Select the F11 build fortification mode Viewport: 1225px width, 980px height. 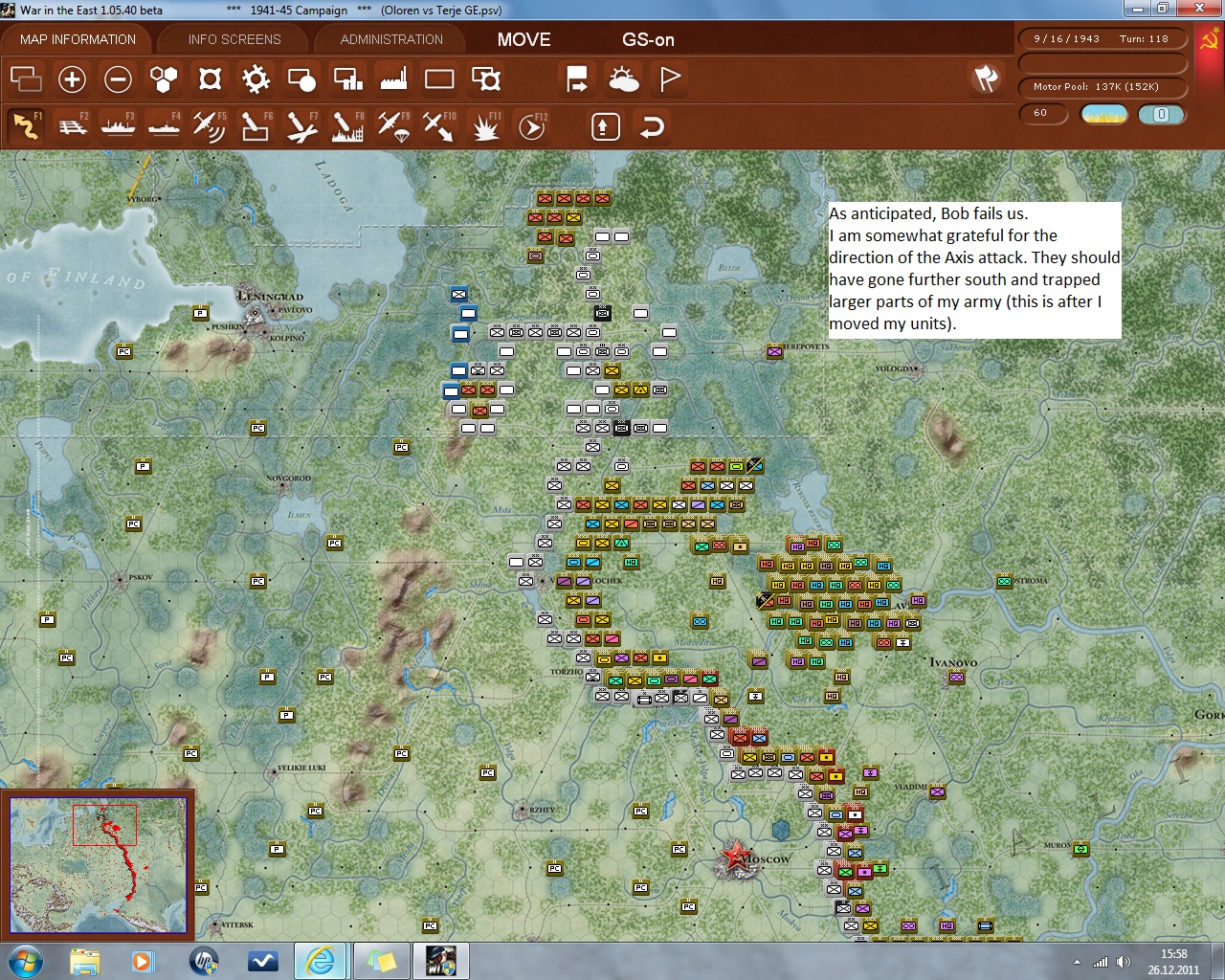click(486, 125)
